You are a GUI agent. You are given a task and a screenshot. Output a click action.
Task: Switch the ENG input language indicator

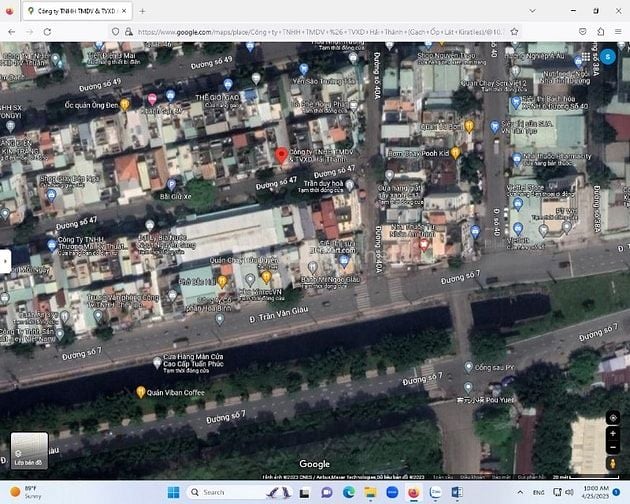pos(538,492)
